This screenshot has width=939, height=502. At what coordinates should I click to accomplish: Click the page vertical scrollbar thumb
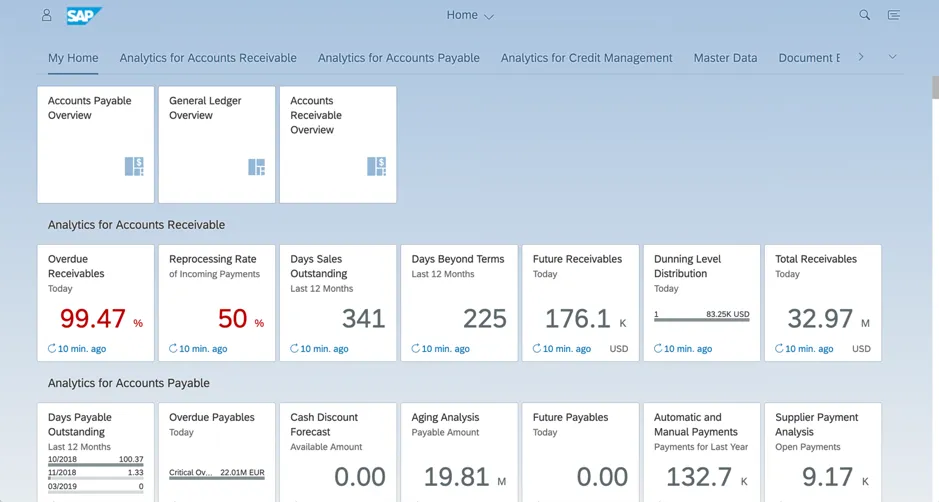(935, 87)
